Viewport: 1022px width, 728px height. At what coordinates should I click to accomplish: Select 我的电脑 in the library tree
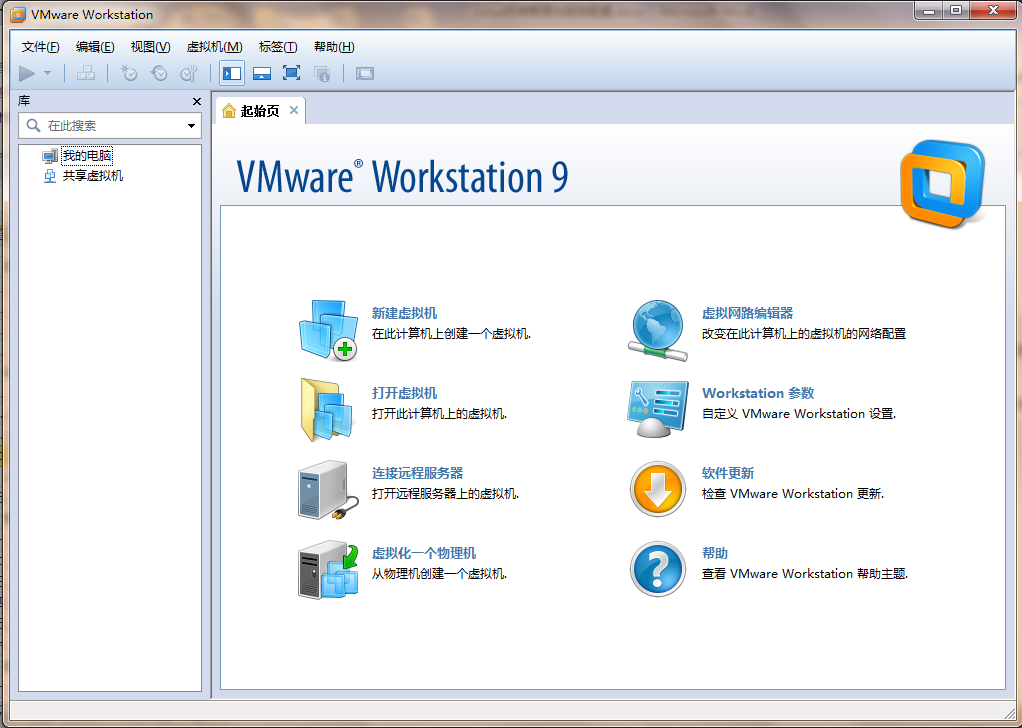[x=87, y=156]
